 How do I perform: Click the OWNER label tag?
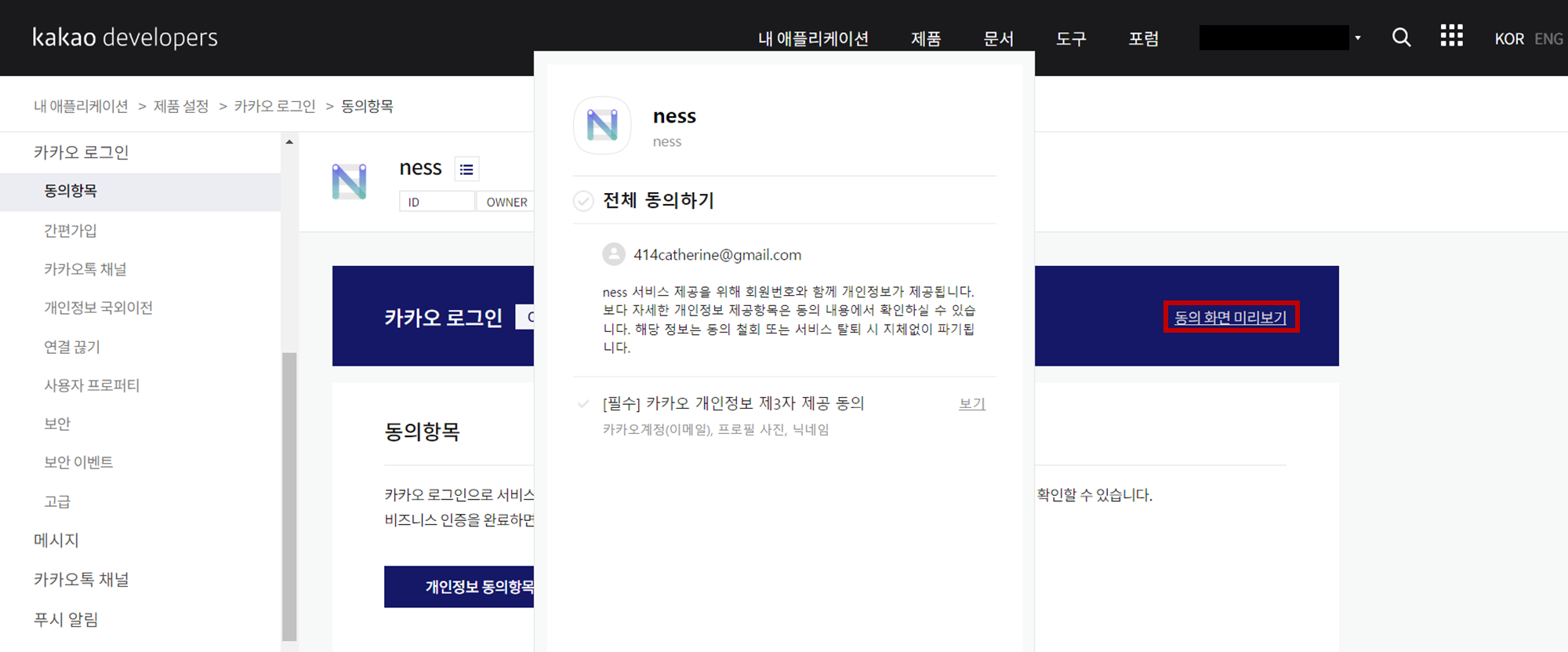506,202
